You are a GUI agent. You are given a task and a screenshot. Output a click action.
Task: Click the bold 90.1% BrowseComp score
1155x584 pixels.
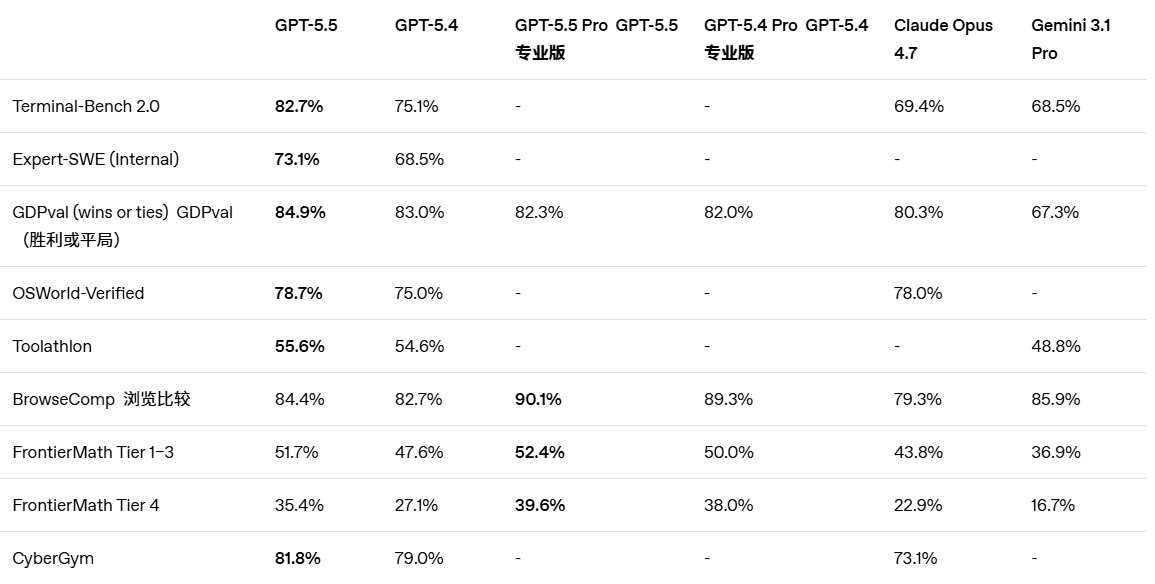pos(540,399)
